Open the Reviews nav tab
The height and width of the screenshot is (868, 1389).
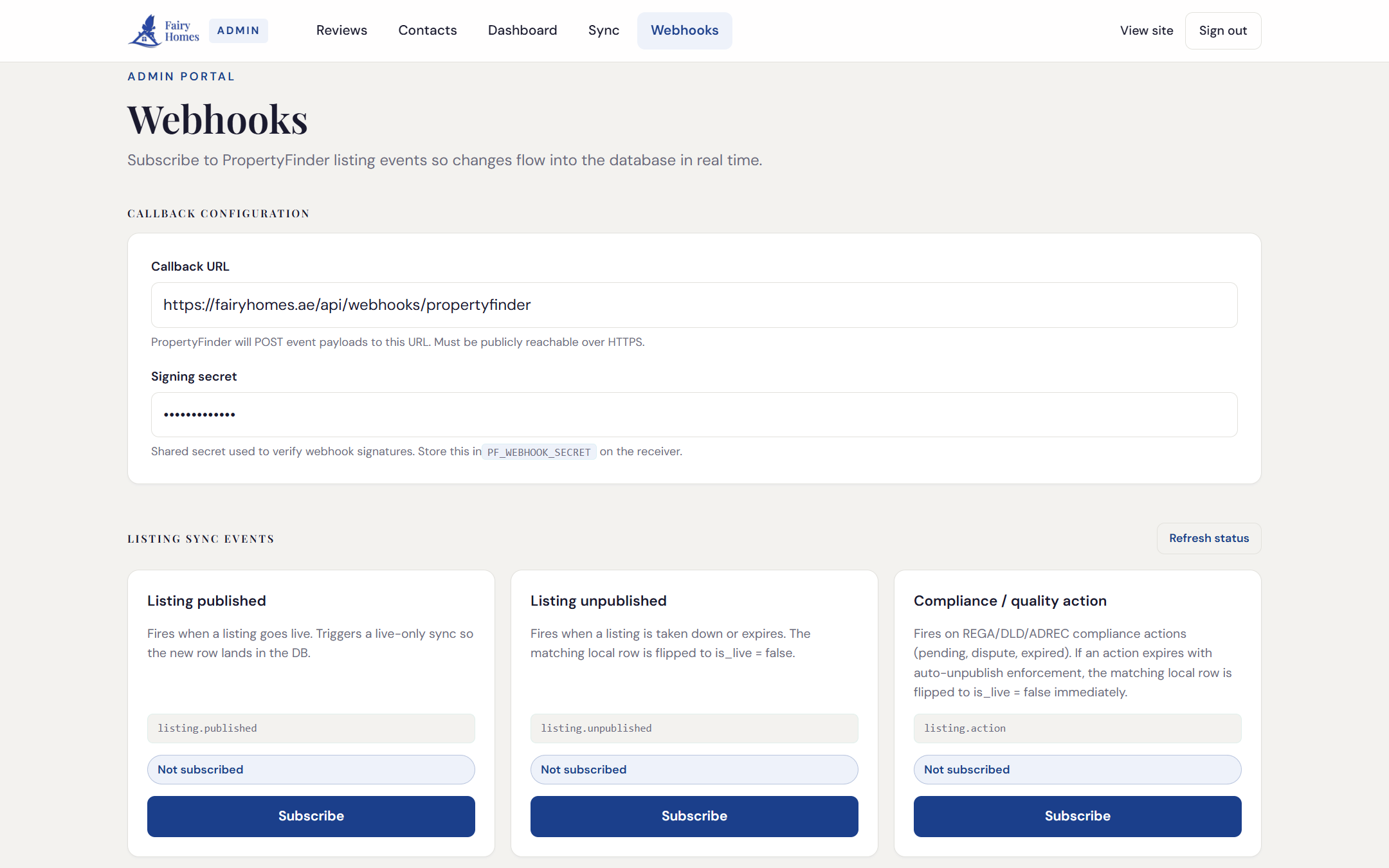[341, 30]
